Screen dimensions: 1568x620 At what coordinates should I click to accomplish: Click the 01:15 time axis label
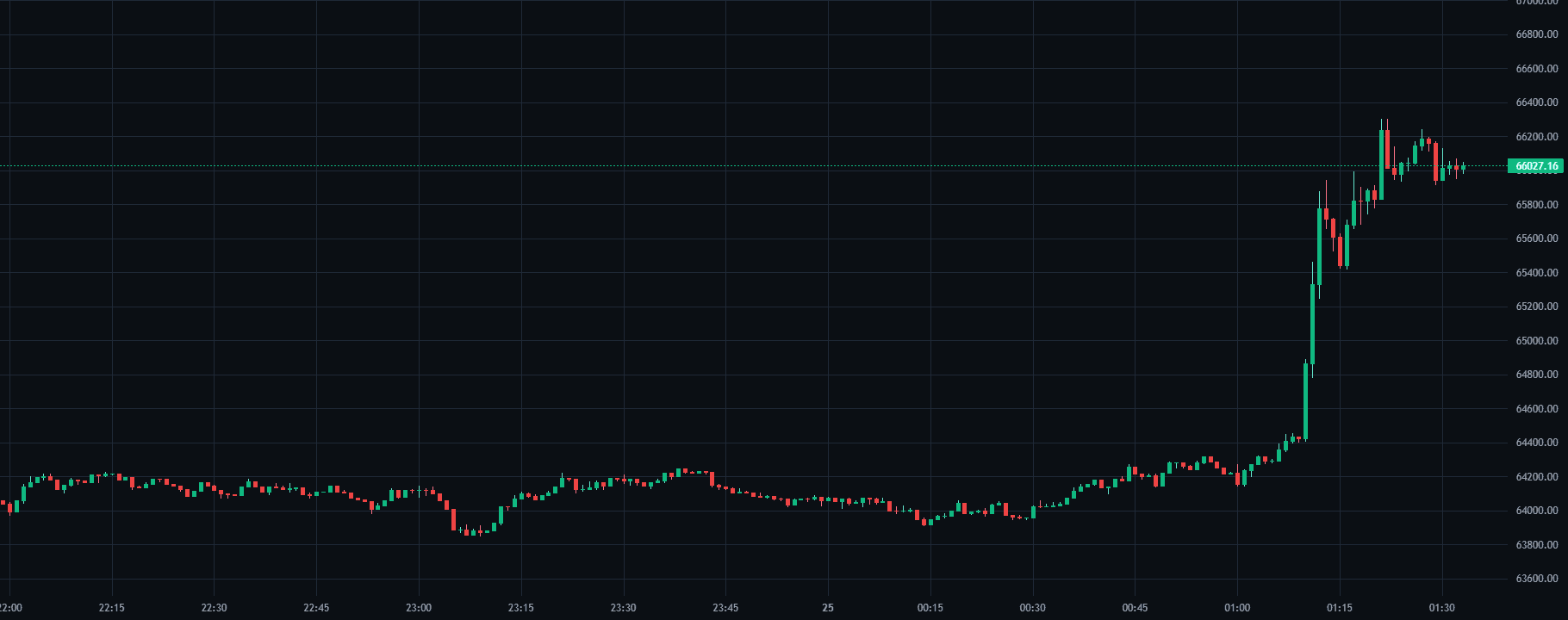(x=1340, y=608)
